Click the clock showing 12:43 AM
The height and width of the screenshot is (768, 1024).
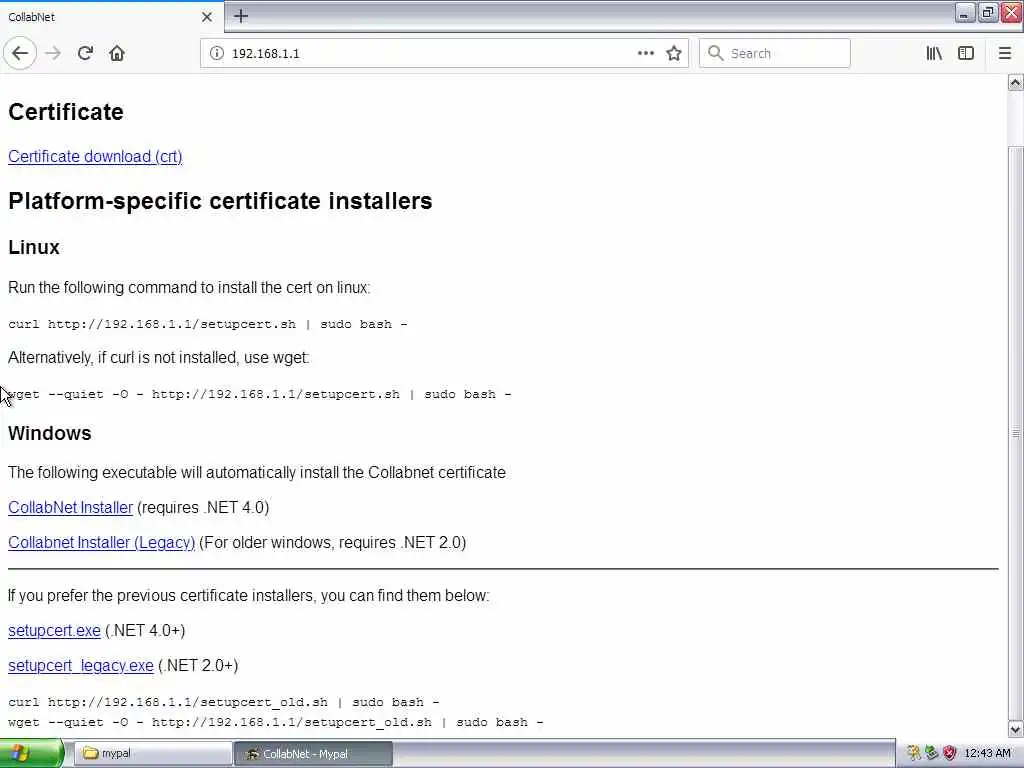(987, 753)
